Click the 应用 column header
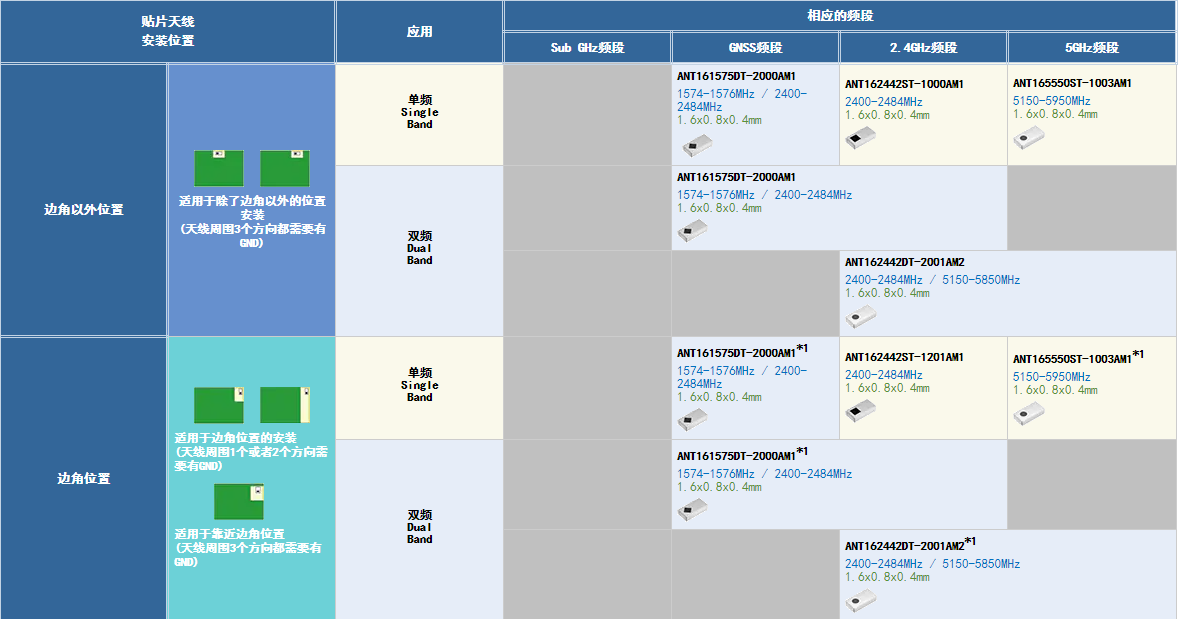Viewport: 1178px width, 619px height. (x=419, y=32)
